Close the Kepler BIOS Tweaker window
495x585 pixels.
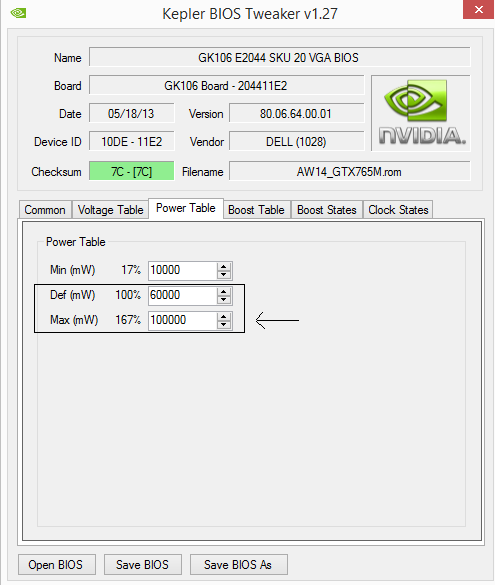click(x=479, y=10)
